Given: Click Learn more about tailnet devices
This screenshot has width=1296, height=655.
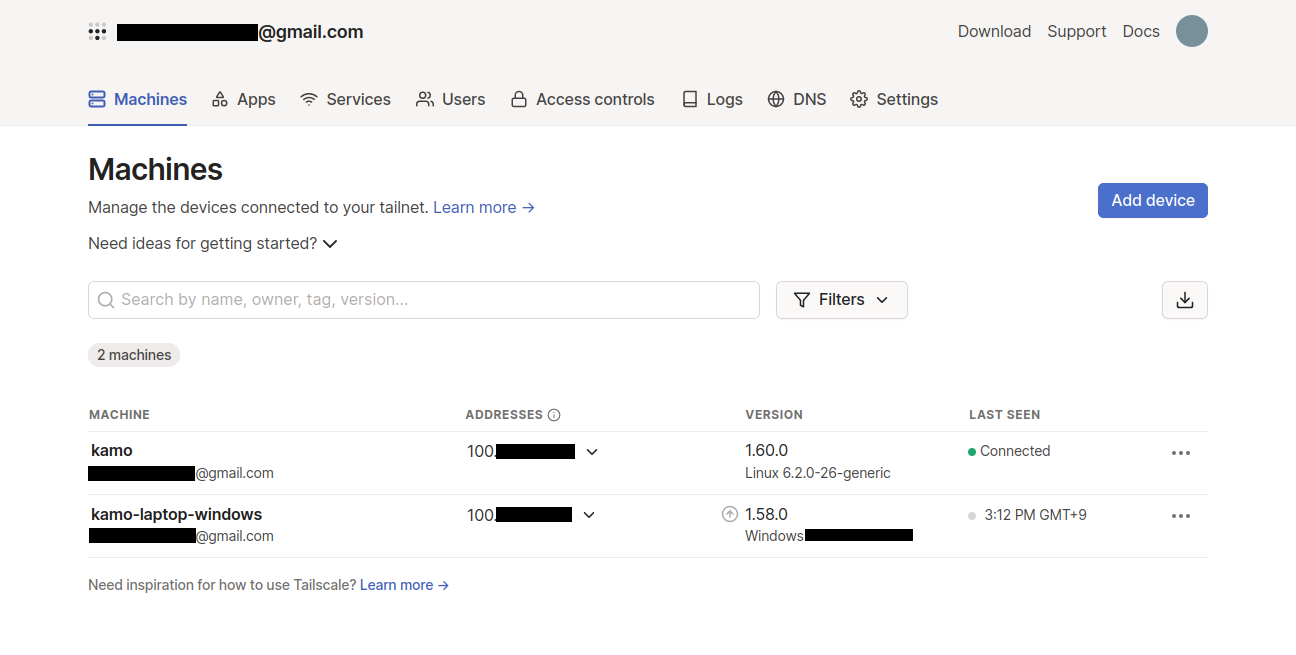Looking at the screenshot, I should tap(484, 207).
